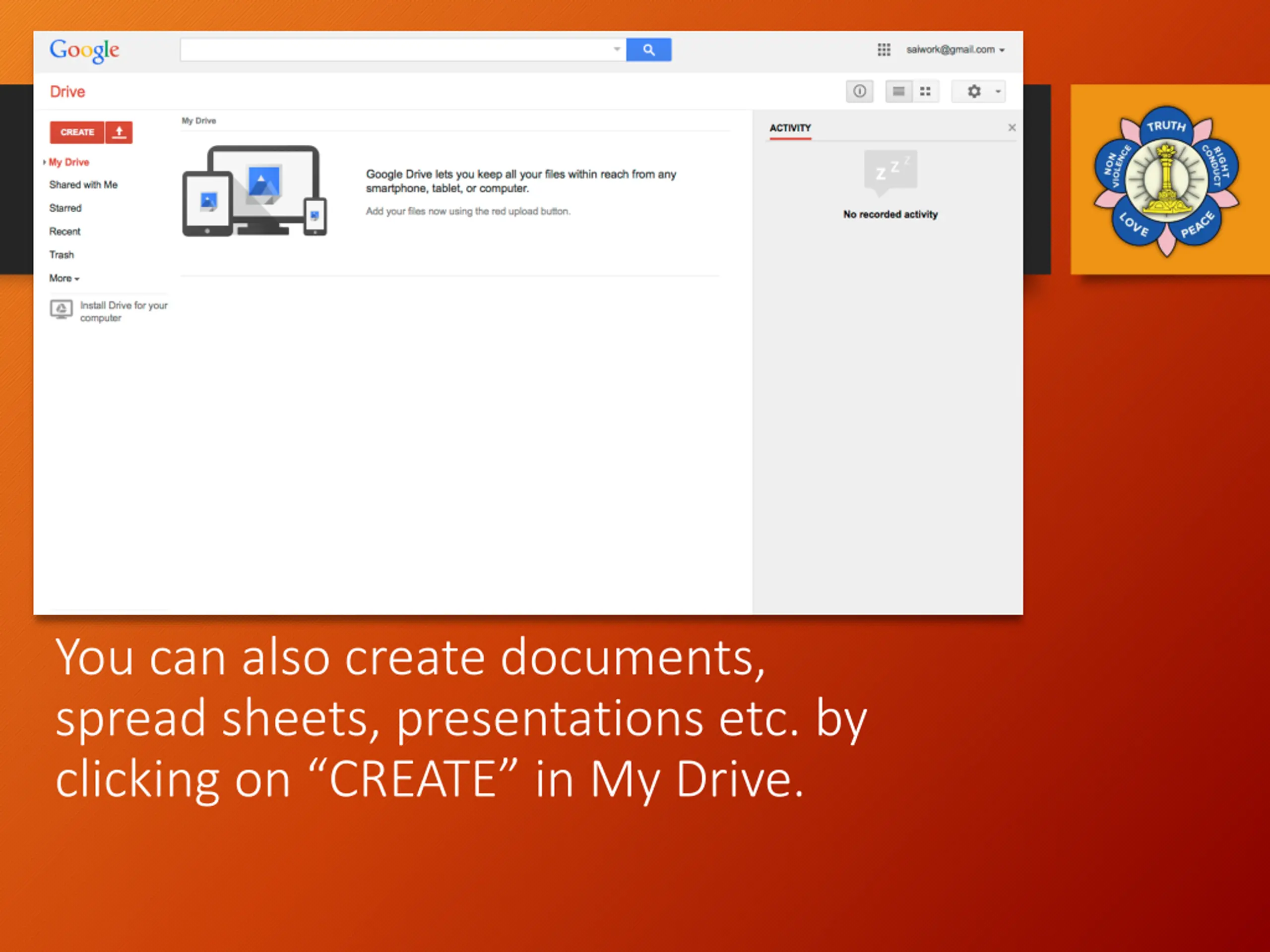
Task: Click the 'No recorded activity' text
Action: 890,214
